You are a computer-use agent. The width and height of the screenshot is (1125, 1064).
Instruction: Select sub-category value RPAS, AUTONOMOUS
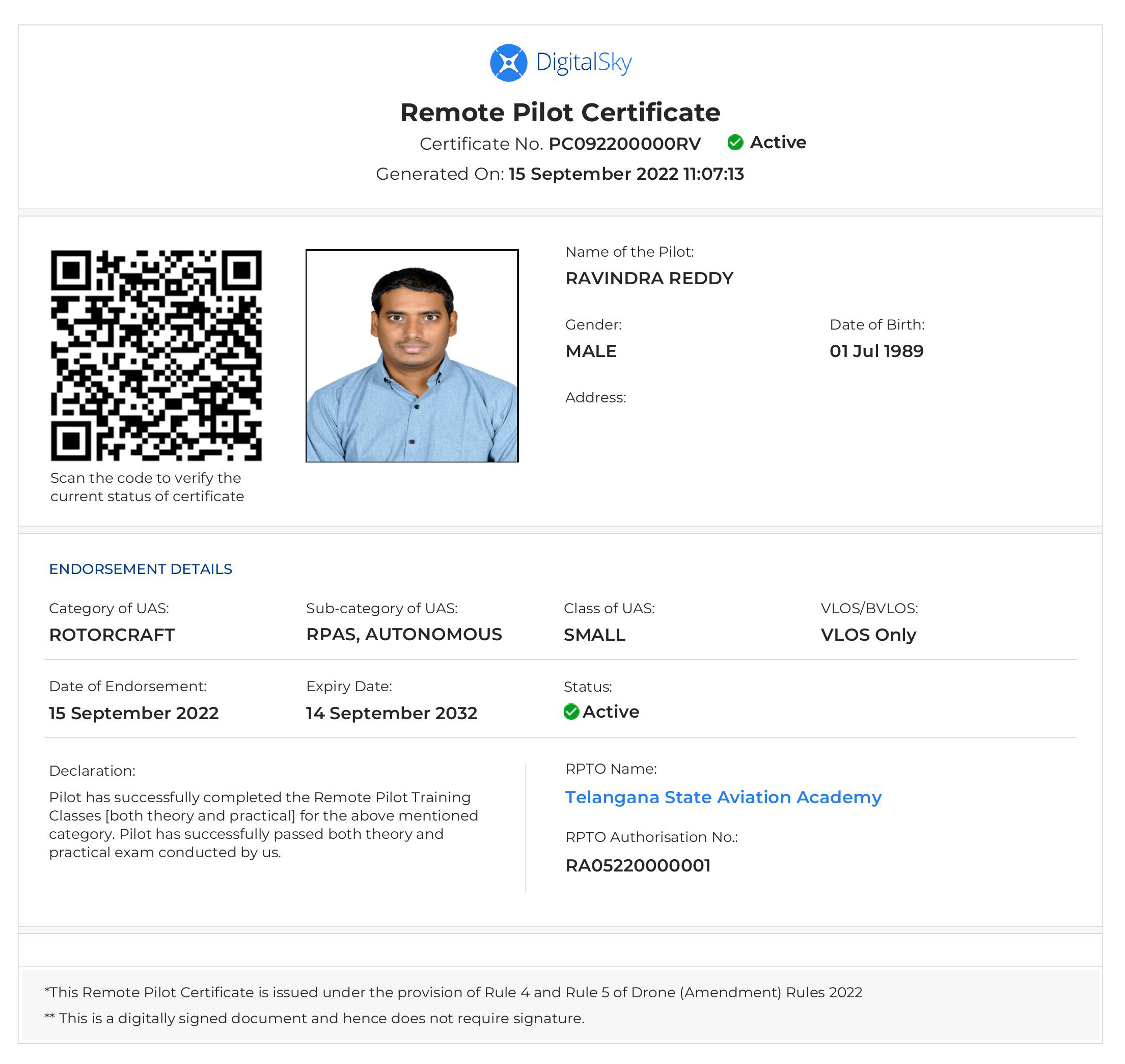coord(404,635)
